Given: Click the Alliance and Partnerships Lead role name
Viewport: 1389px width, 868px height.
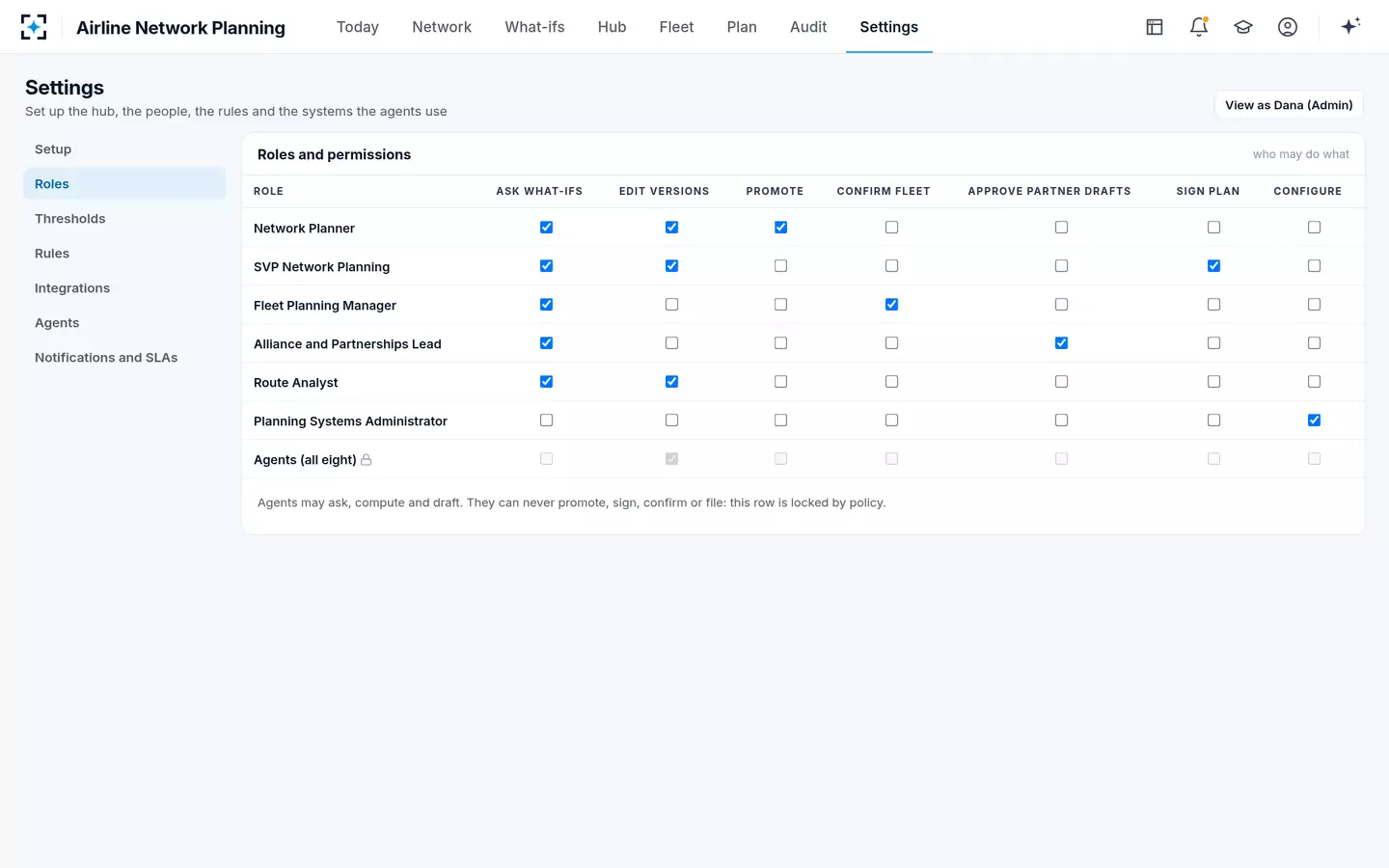Looking at the screenshot, I should (347, 344).
